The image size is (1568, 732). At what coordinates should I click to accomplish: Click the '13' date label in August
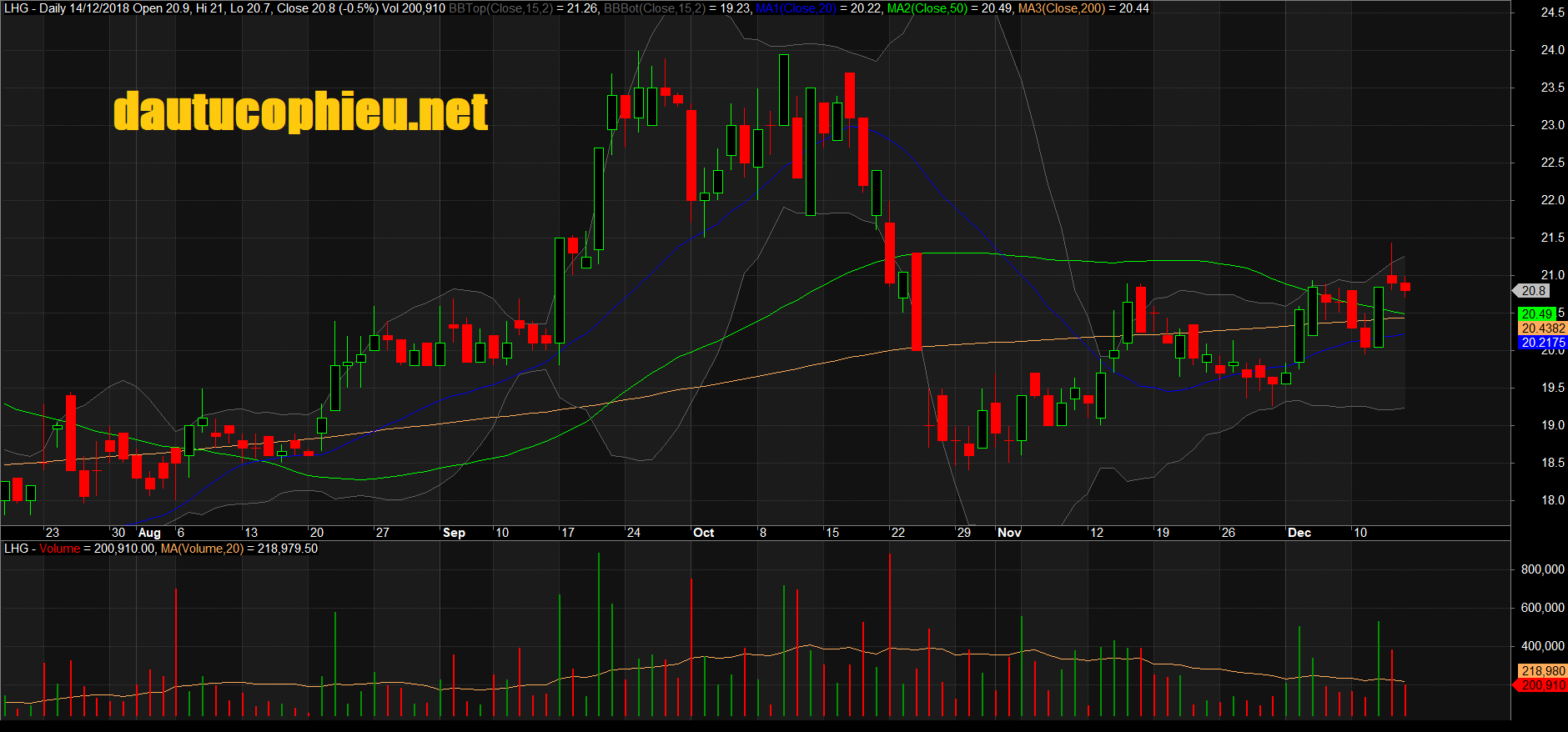tap(251, 533)
